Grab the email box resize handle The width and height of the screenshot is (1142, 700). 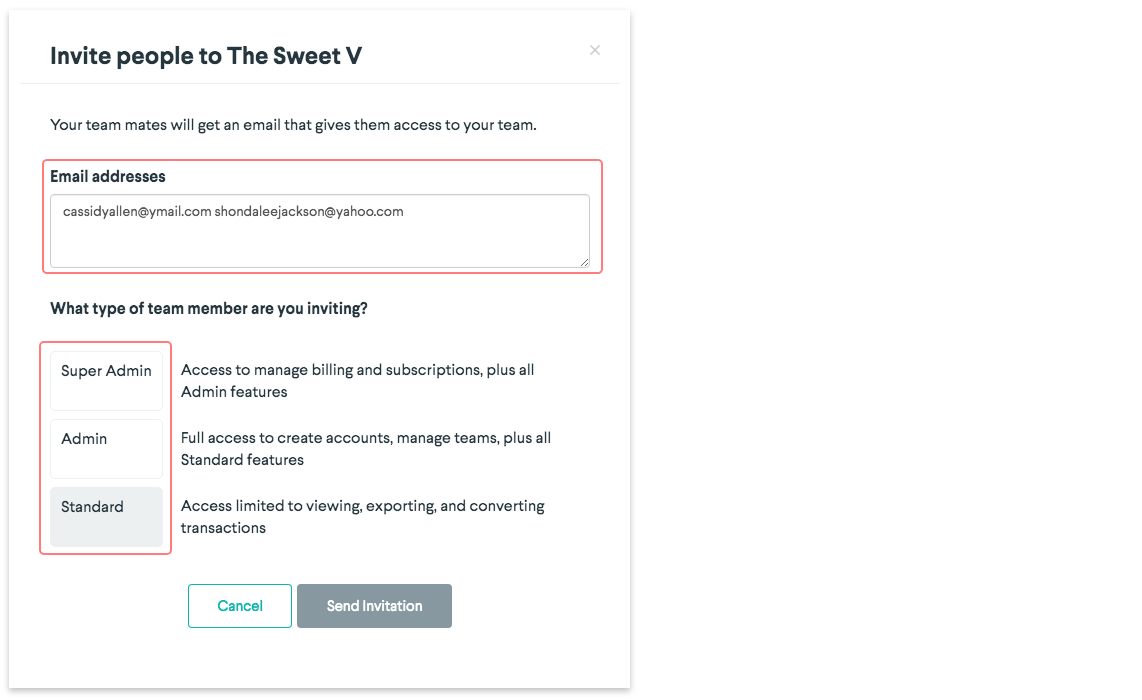coord(584,262)
